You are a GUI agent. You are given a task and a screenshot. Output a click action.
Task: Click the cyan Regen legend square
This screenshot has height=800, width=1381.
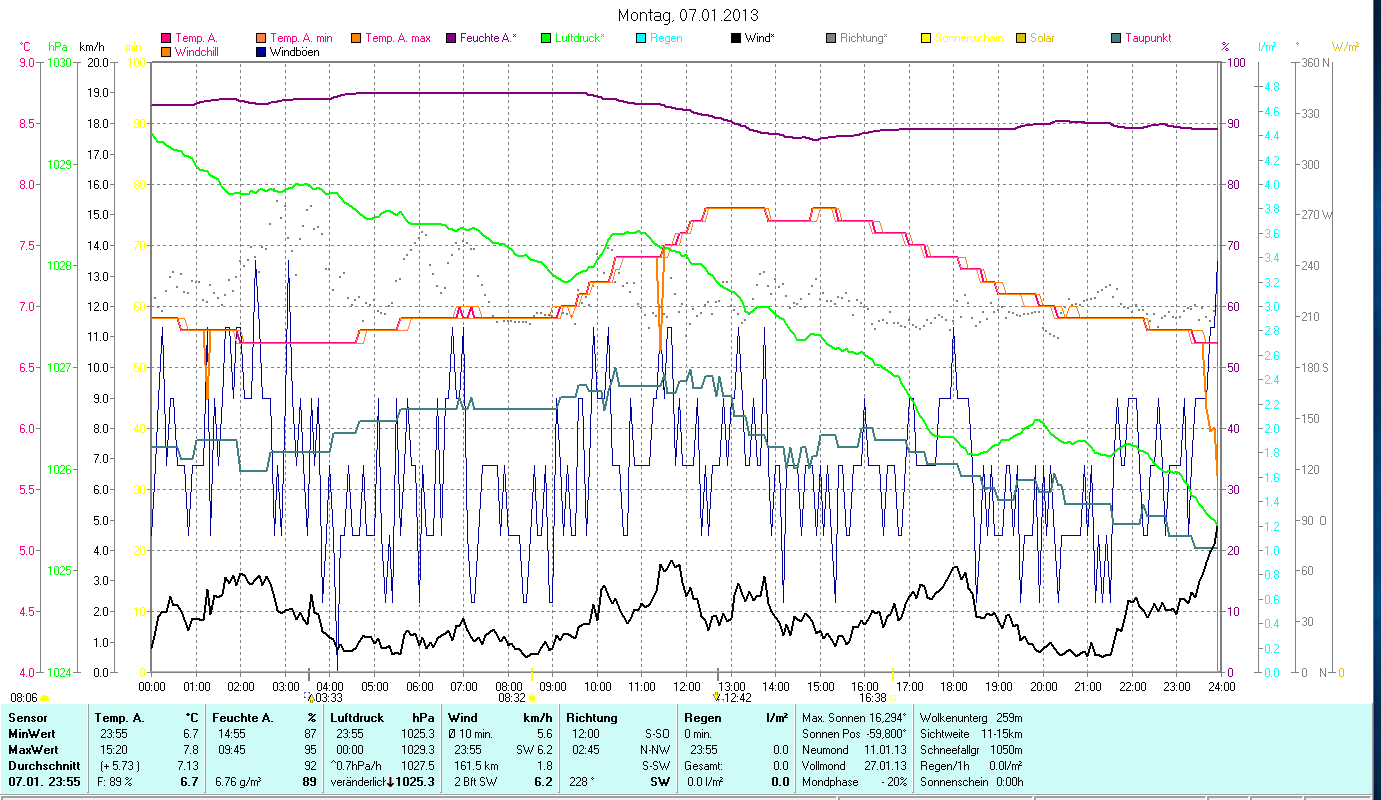(641, 39)
